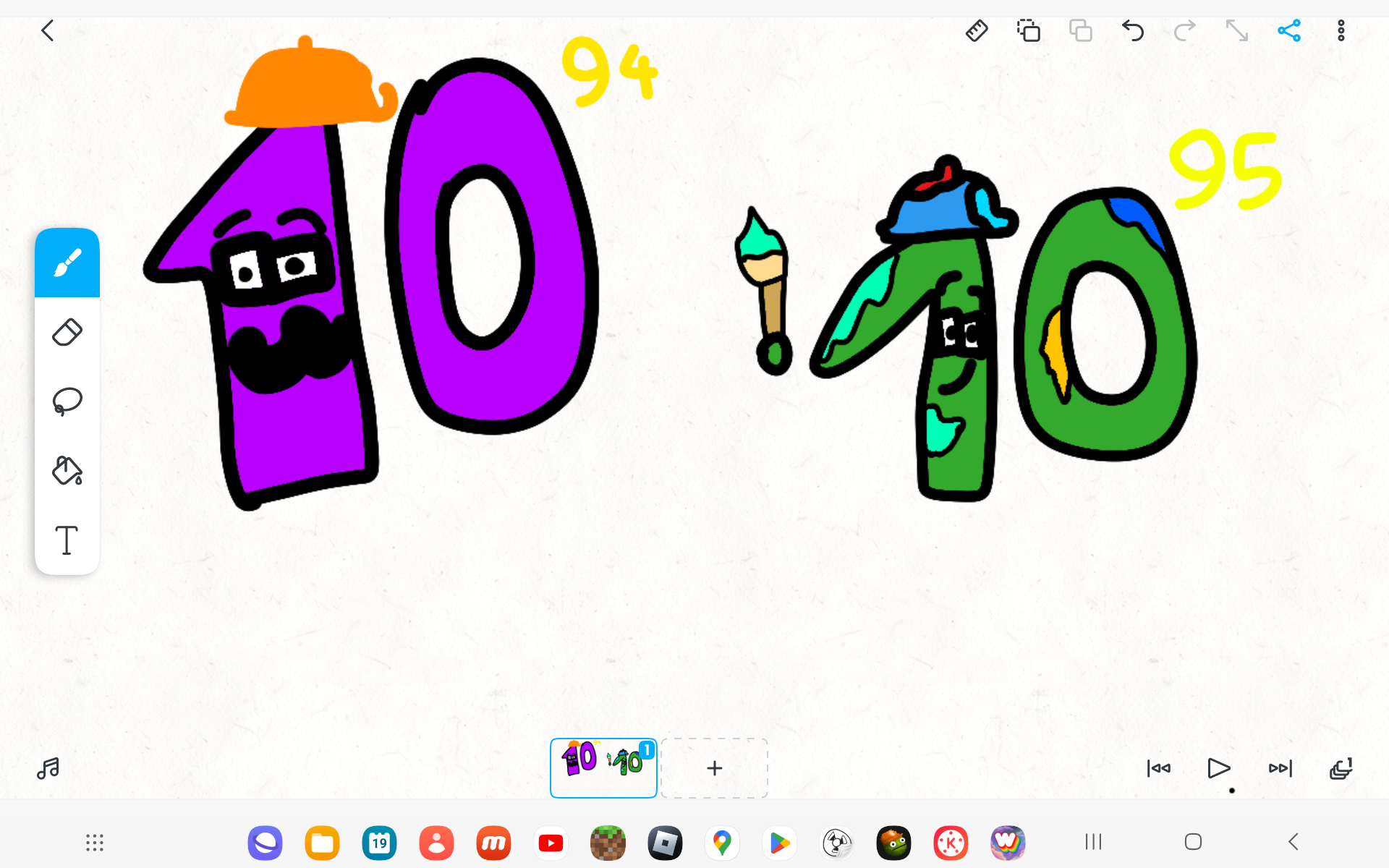
Task: Select the brush tool
Action: tap(67, 263)
